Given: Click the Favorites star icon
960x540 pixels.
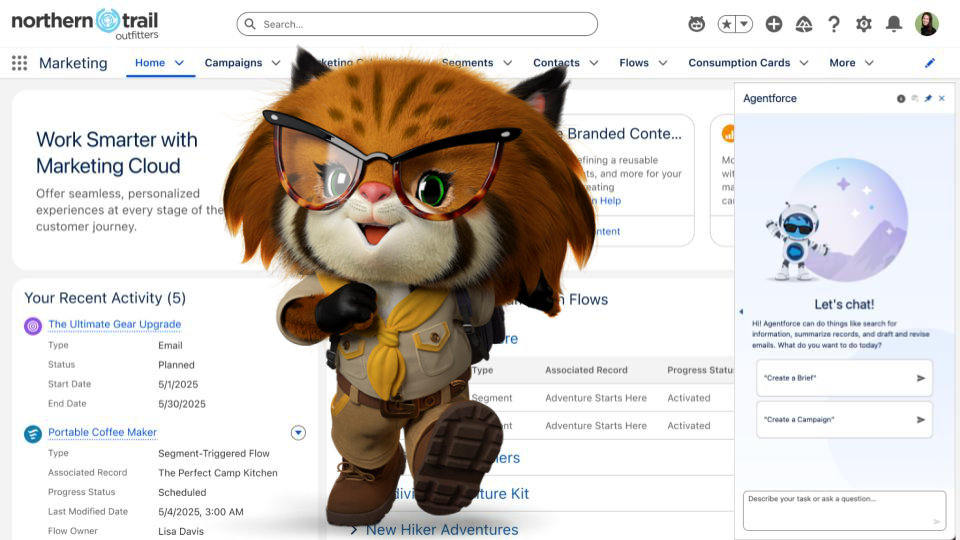Looking at the screenshot, I should pyautogui.click(x=726, y=24).
